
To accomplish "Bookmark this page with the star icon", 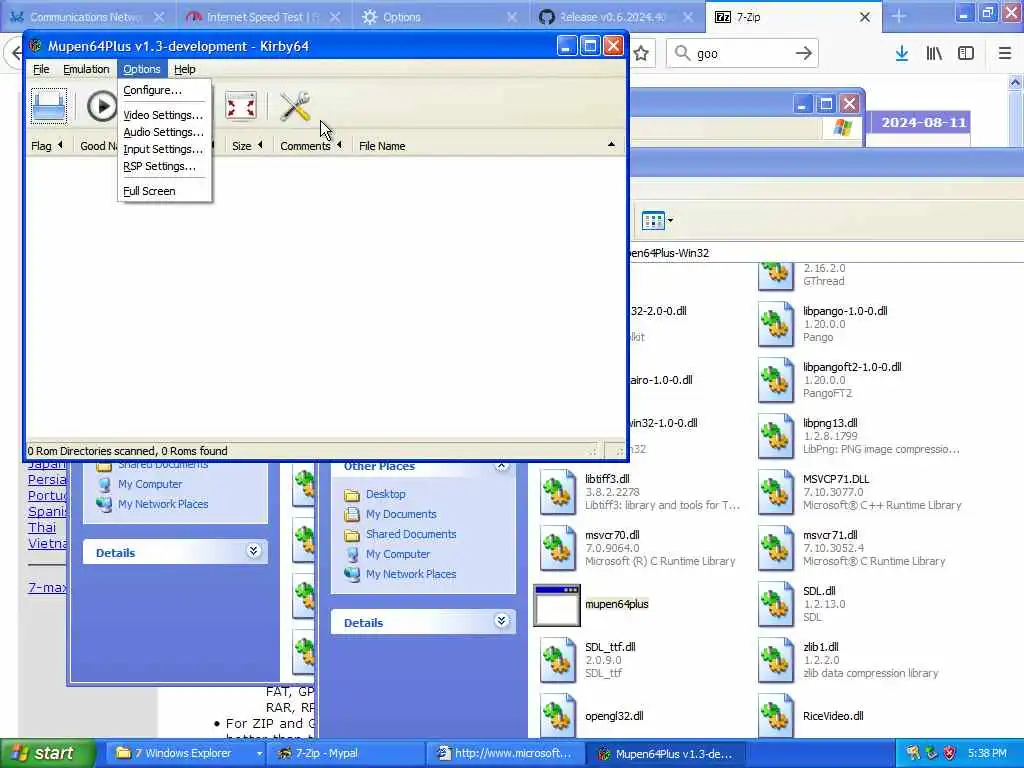I will [x=641, y=54].
